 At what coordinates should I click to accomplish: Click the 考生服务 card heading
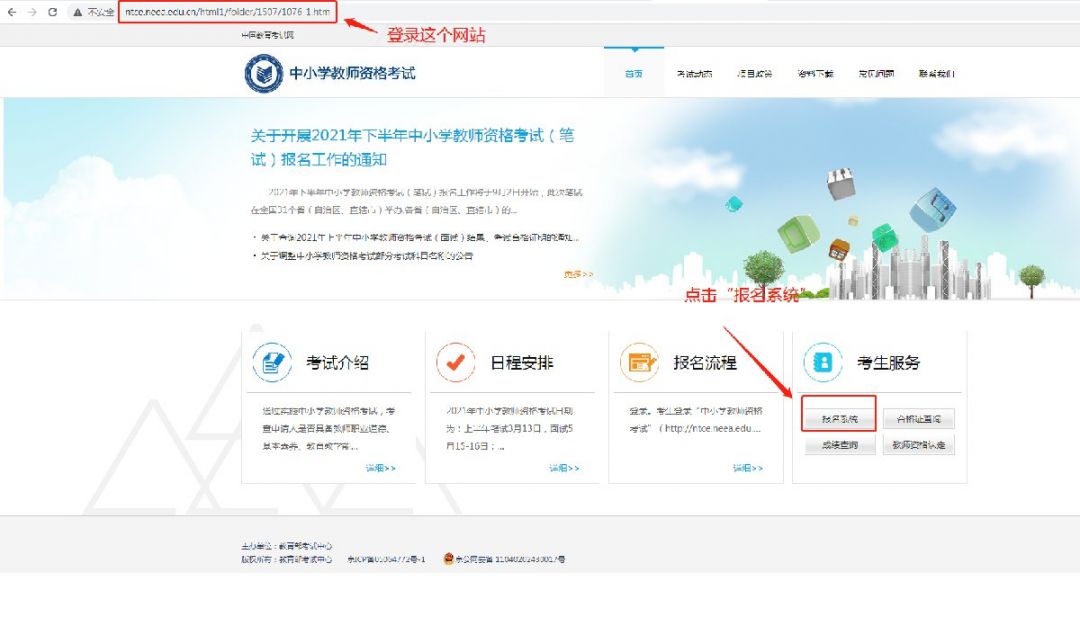point(889,362)
